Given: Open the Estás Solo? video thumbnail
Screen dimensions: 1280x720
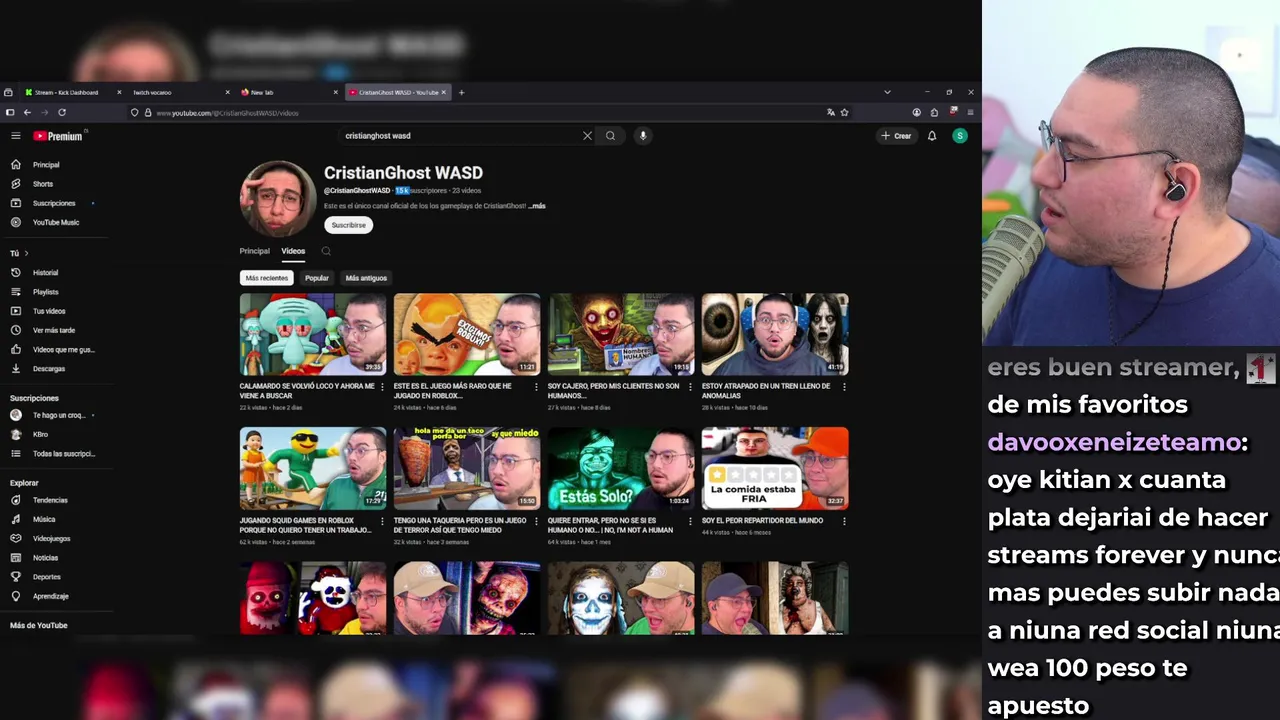Looking at the screenshot, I should click(621, 469).
